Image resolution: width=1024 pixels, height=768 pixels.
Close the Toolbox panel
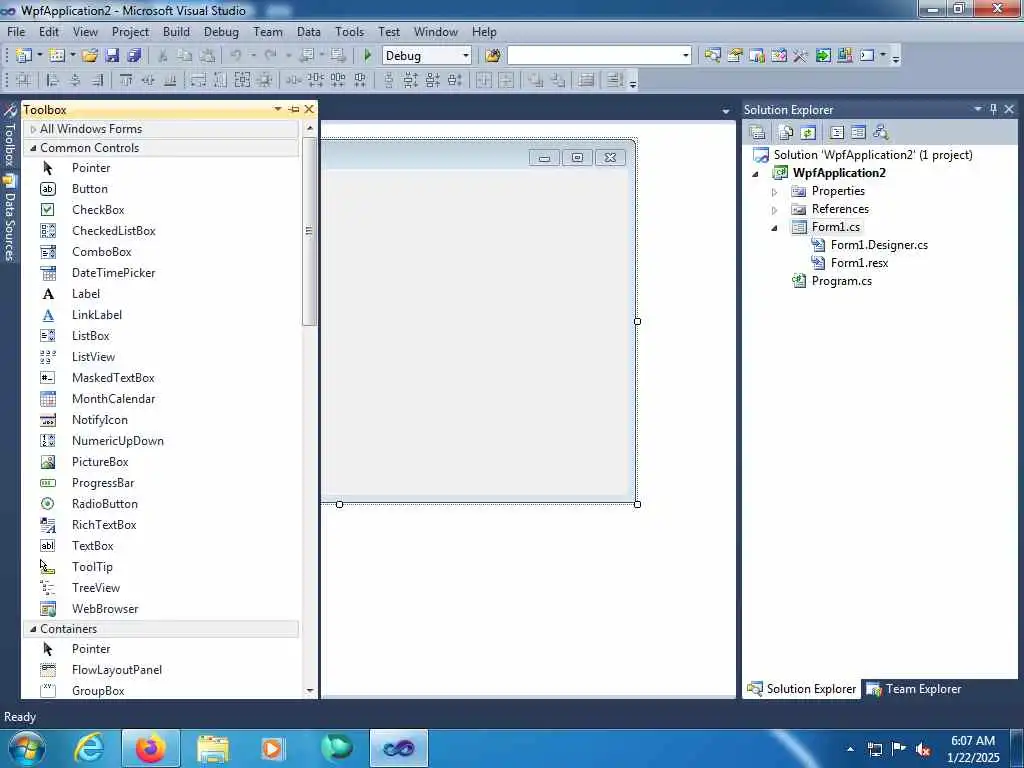[x=310, y=109]
